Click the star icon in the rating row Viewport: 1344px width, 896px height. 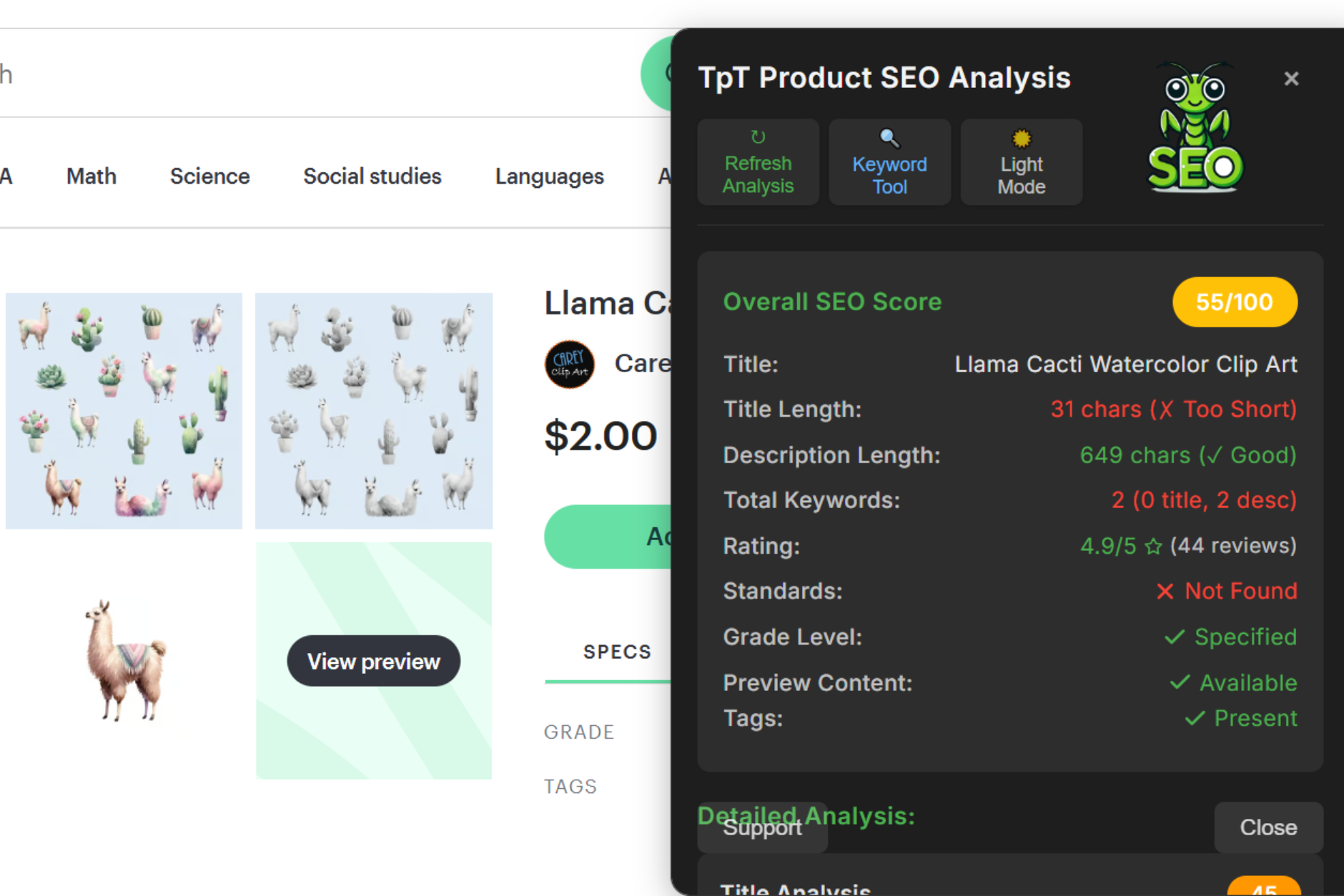[1152, 547]
